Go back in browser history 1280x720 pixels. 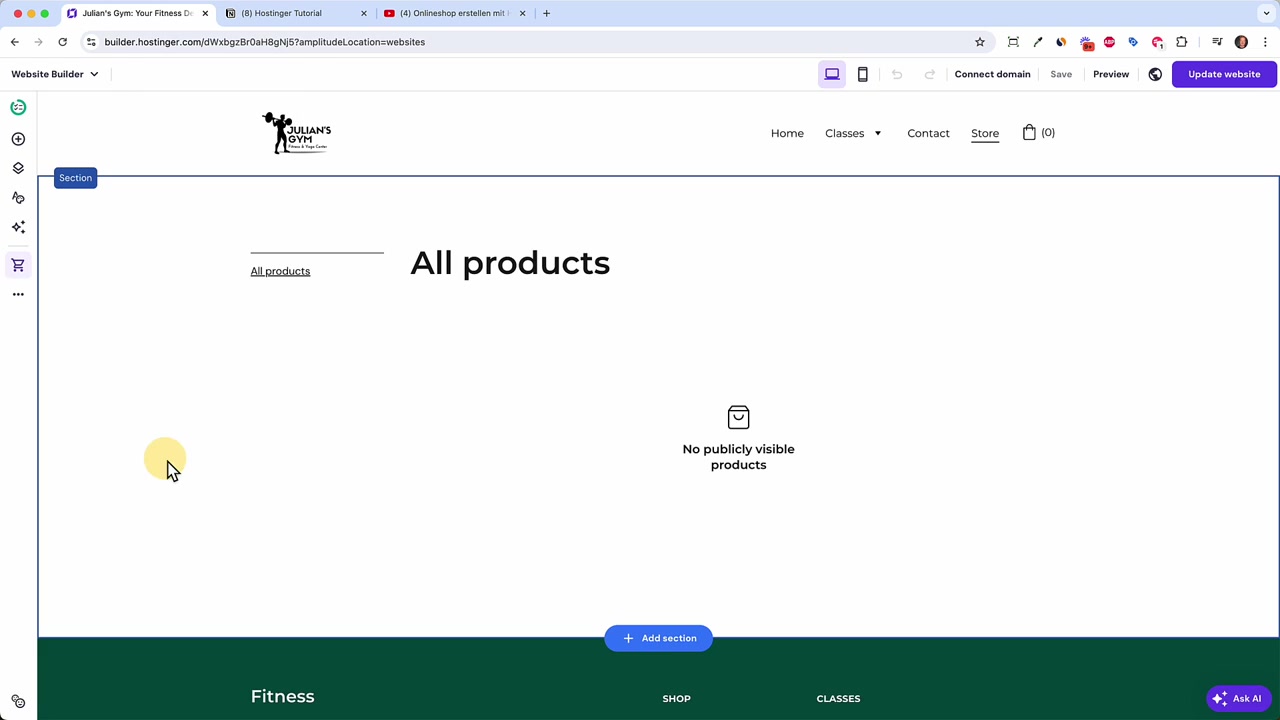click(15, 42)
